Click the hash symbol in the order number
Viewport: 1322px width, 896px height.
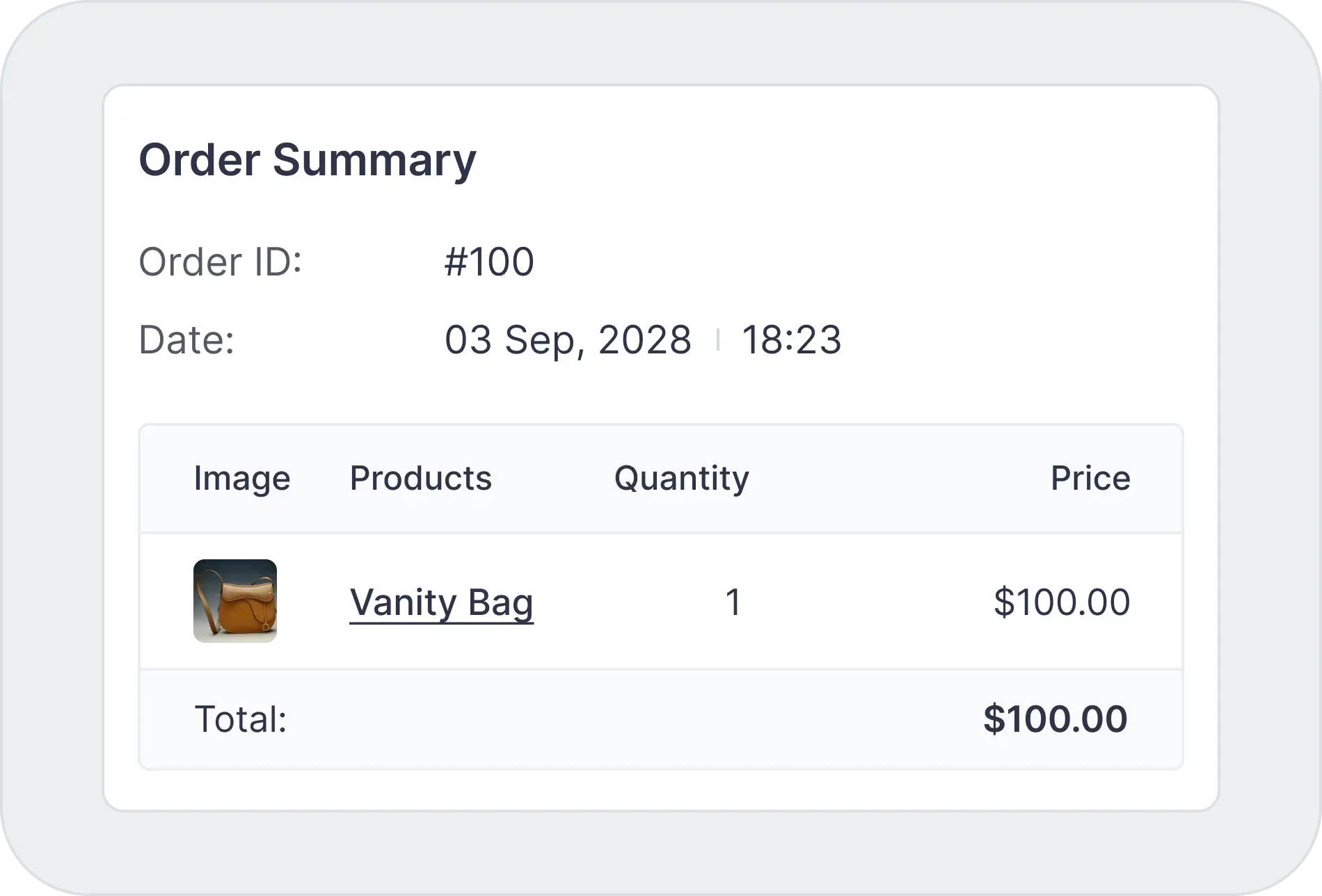456,262
